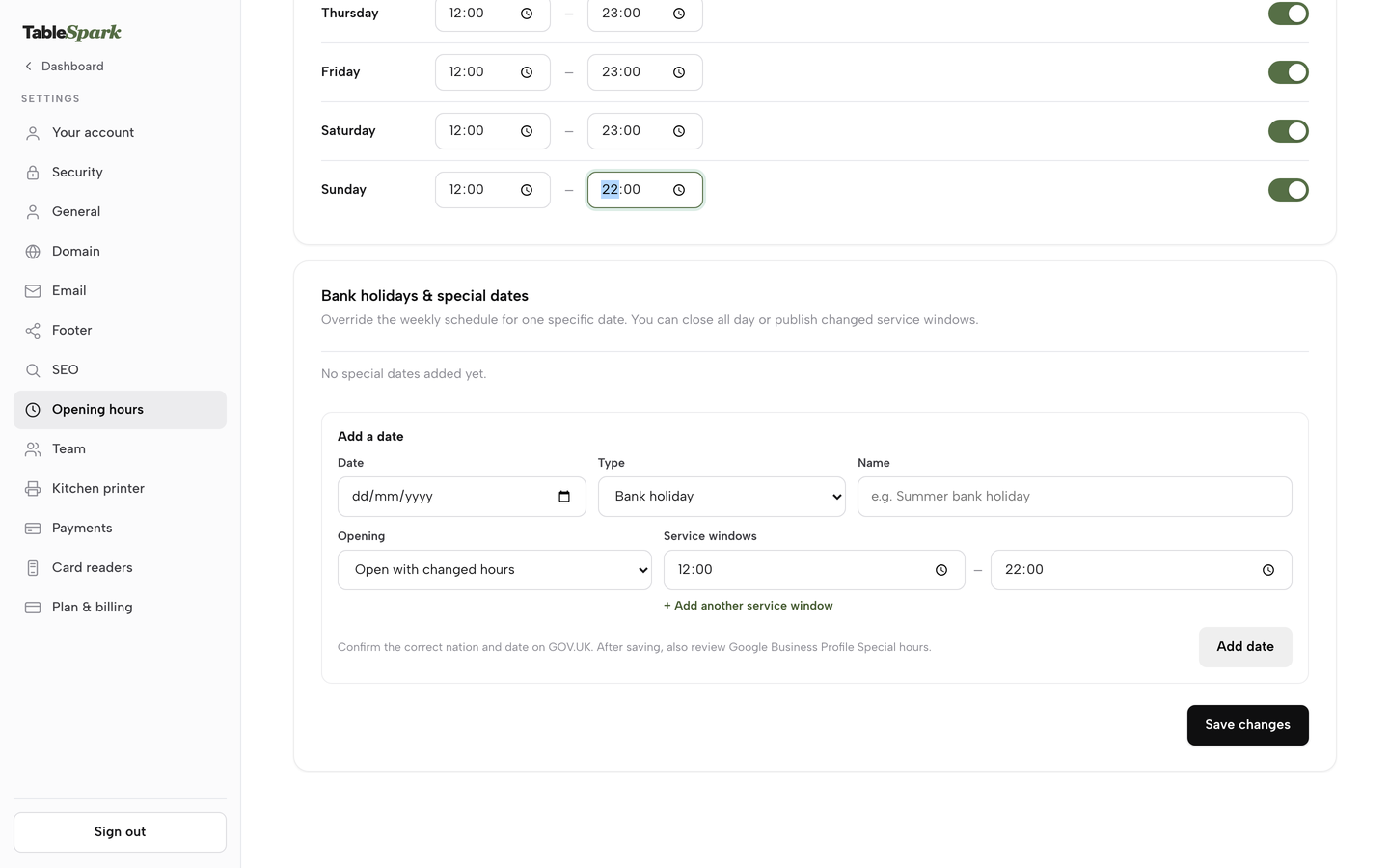Click the Friday opening time clock icon

[527, 72]
